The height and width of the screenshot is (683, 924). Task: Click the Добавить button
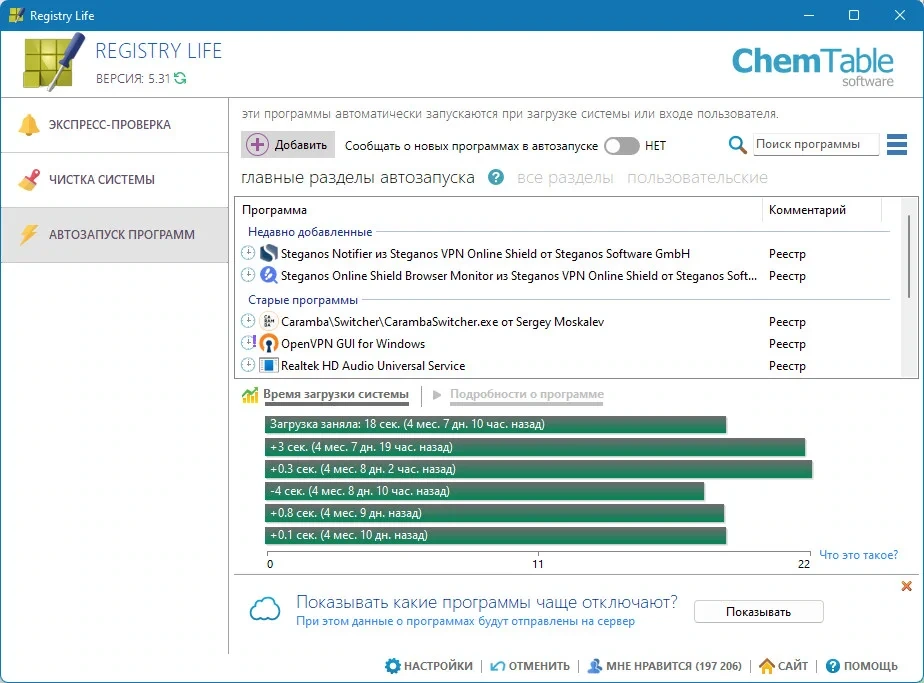(288, 145)
